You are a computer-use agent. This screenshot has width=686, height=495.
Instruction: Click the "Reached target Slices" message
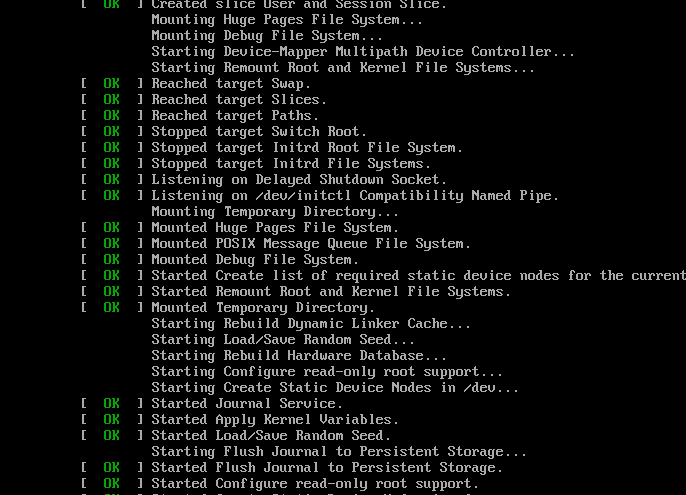(x=239, y=100)
